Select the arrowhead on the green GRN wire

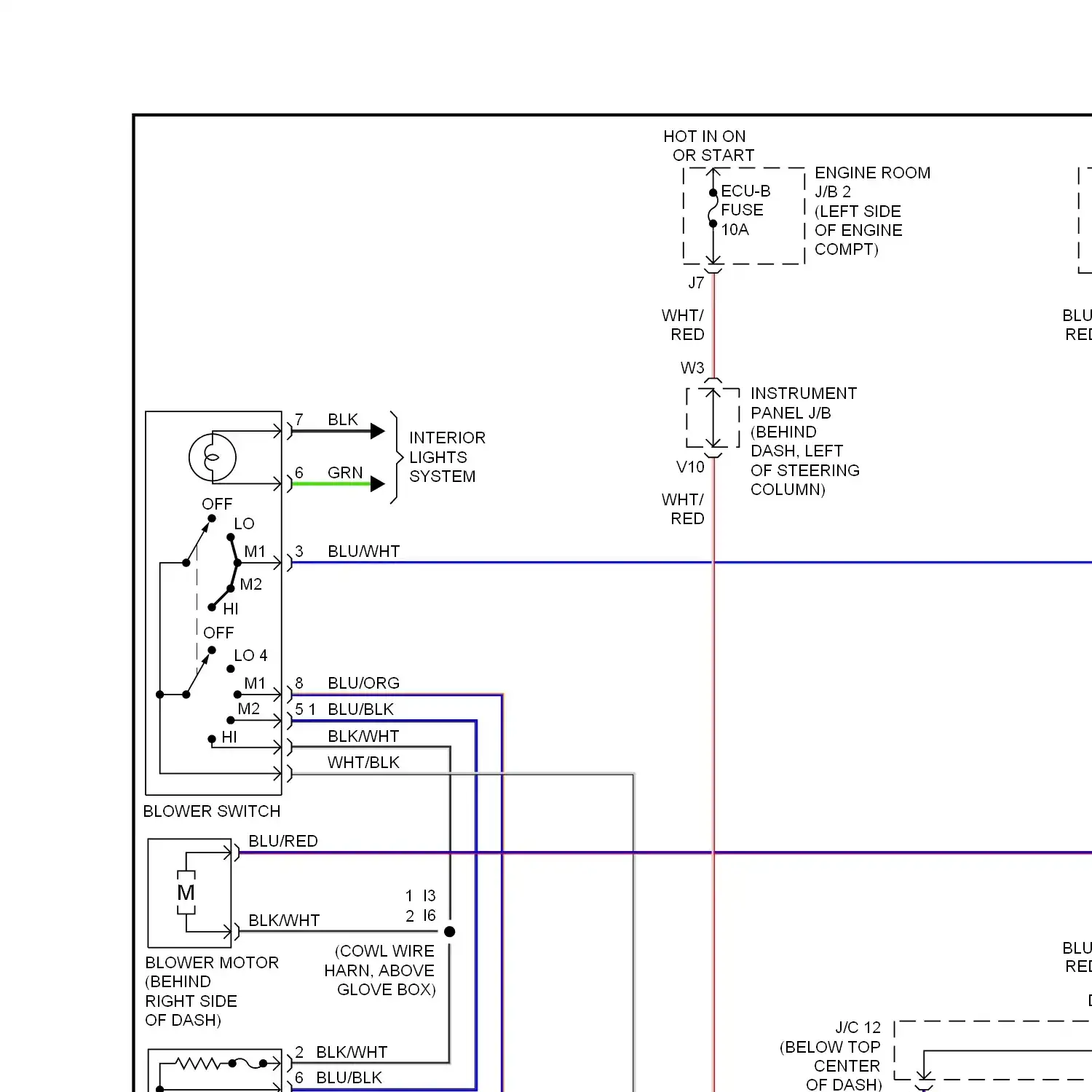[377, 484]
